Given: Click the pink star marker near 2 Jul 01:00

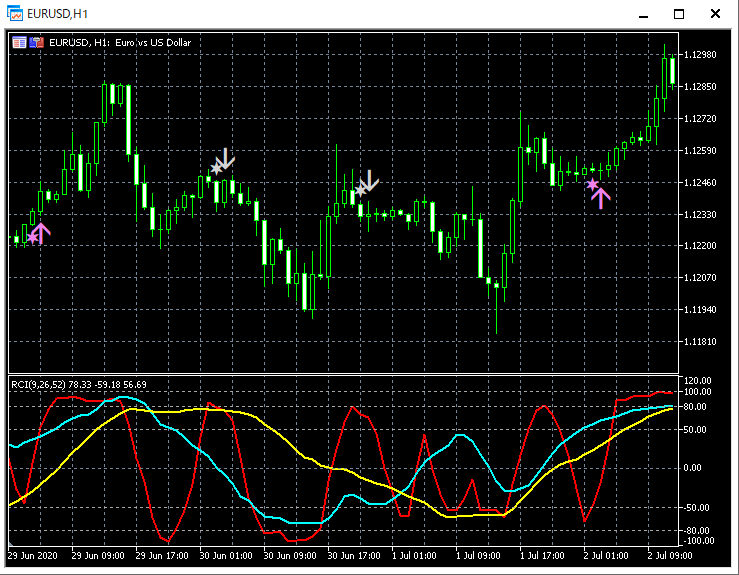Looking at the screenshot, I should point(592,184).
